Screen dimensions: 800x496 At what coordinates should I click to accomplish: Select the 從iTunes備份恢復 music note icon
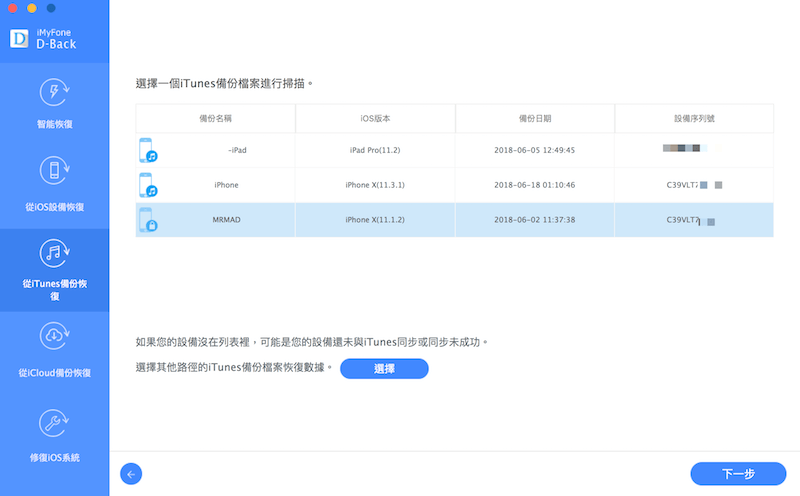pos(54,252)
